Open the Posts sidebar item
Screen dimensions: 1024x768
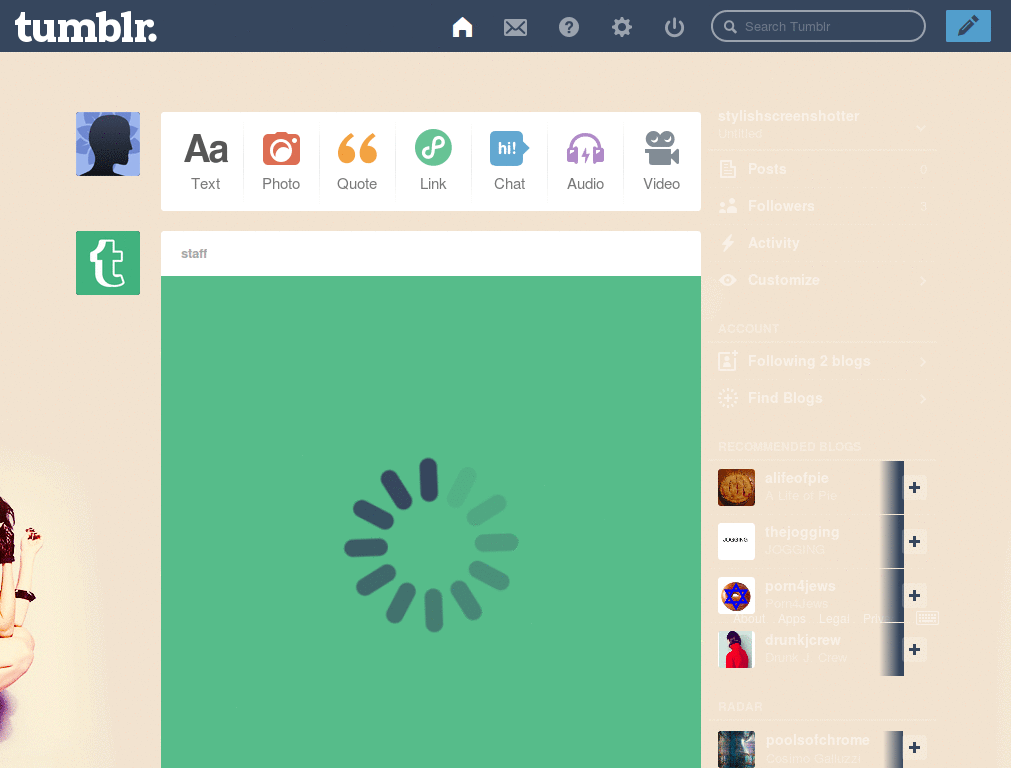tap(823, 169)
